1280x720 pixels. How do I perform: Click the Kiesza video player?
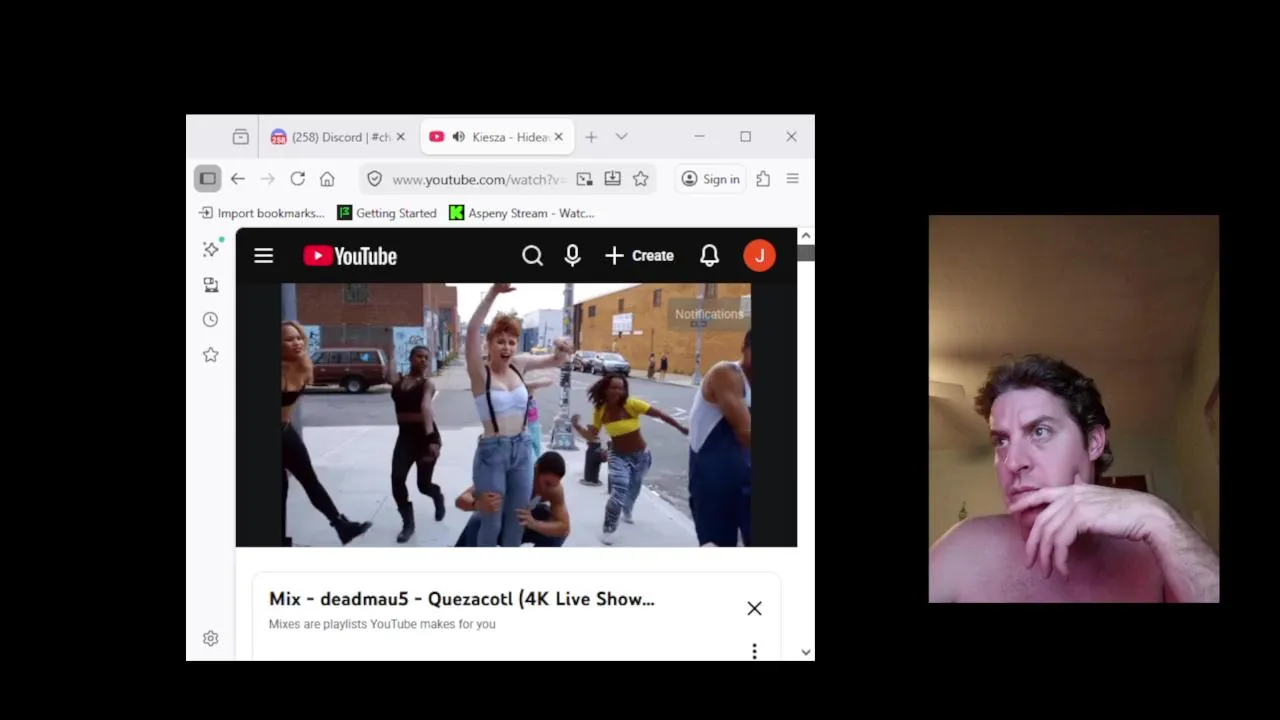click(516, 415)
